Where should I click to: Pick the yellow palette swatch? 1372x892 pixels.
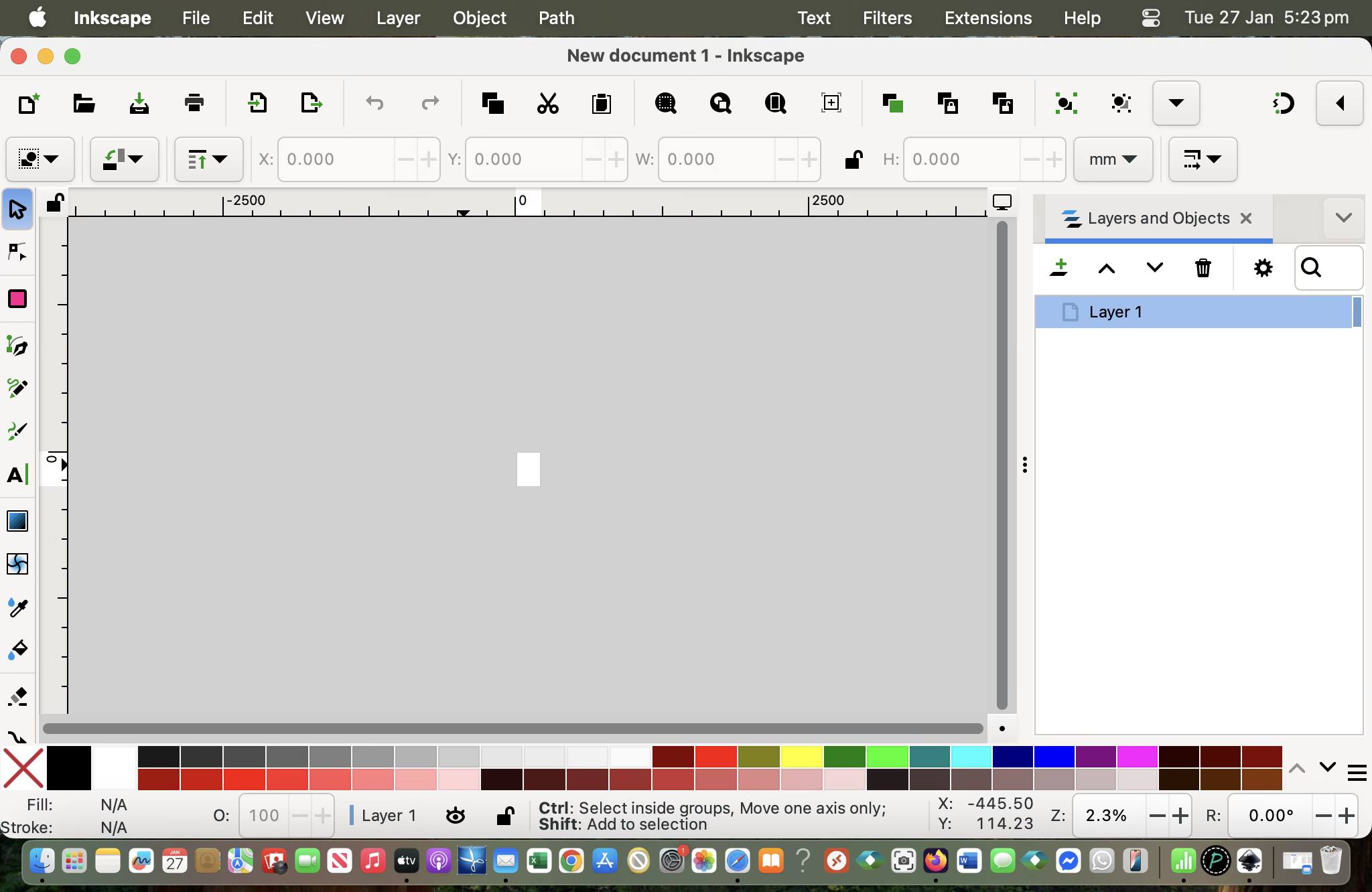coord(802,757)
